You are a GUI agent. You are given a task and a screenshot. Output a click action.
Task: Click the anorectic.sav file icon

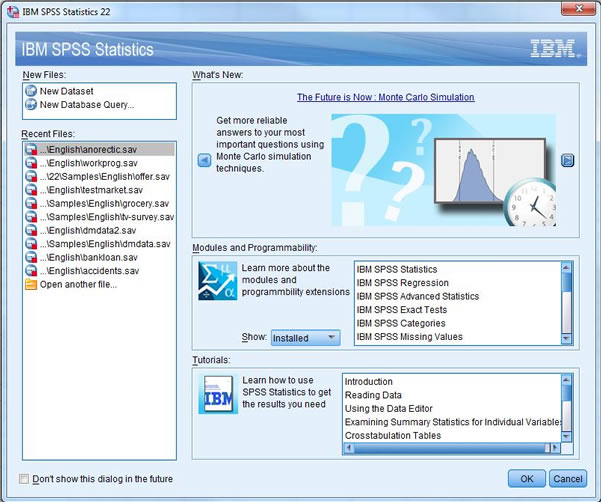point(31,149)
